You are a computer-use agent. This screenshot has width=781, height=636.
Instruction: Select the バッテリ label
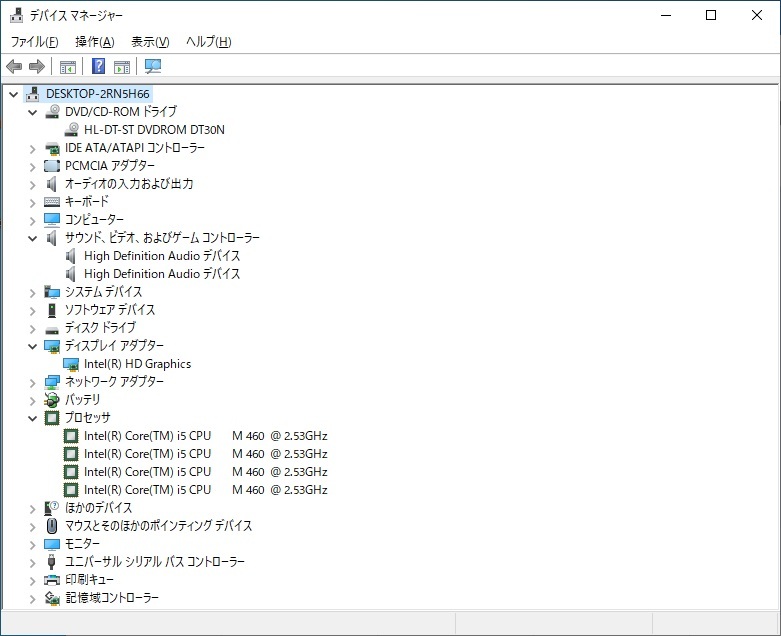83,399
